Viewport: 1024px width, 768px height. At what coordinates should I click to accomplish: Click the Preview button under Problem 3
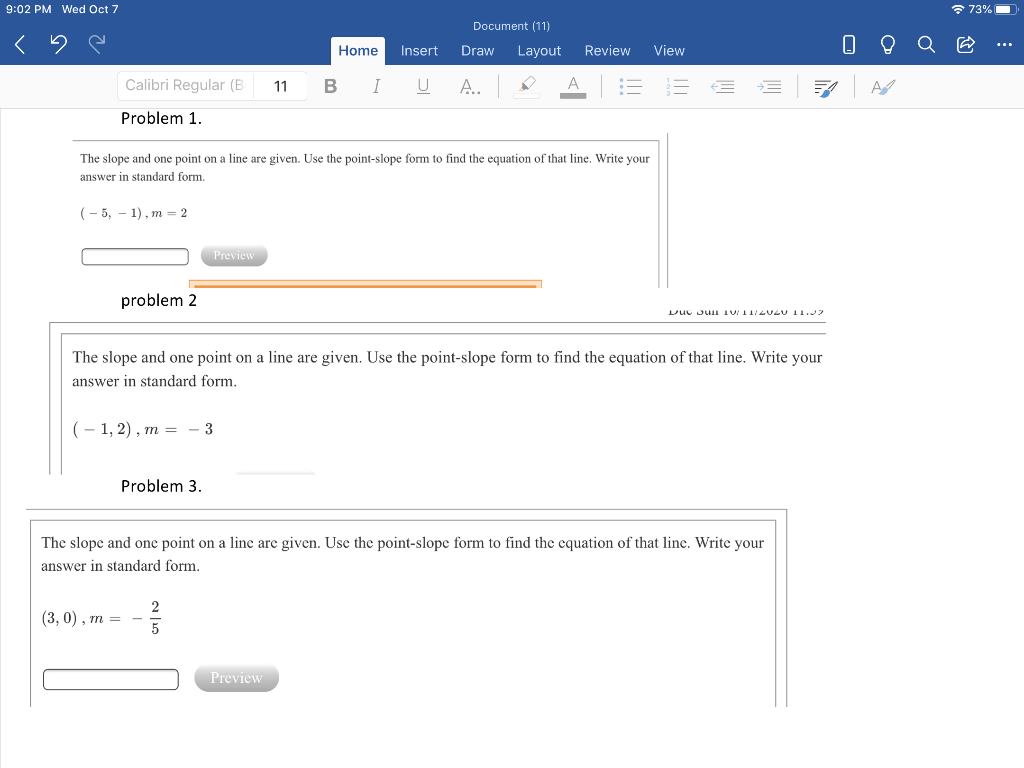[x=236, y=678]
